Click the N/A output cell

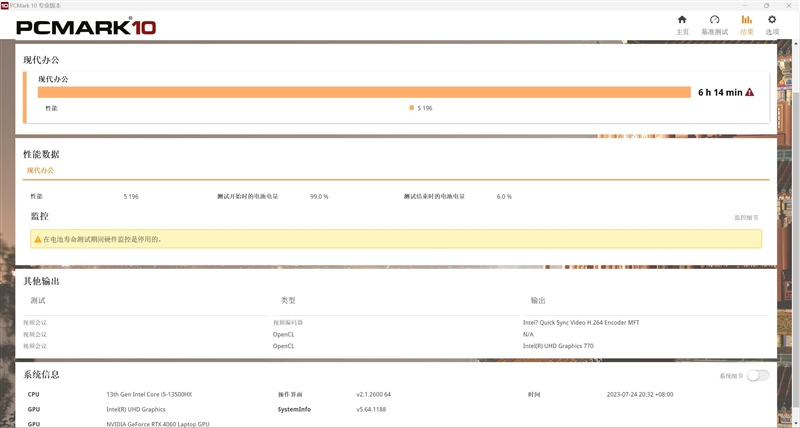coord(528,334)
